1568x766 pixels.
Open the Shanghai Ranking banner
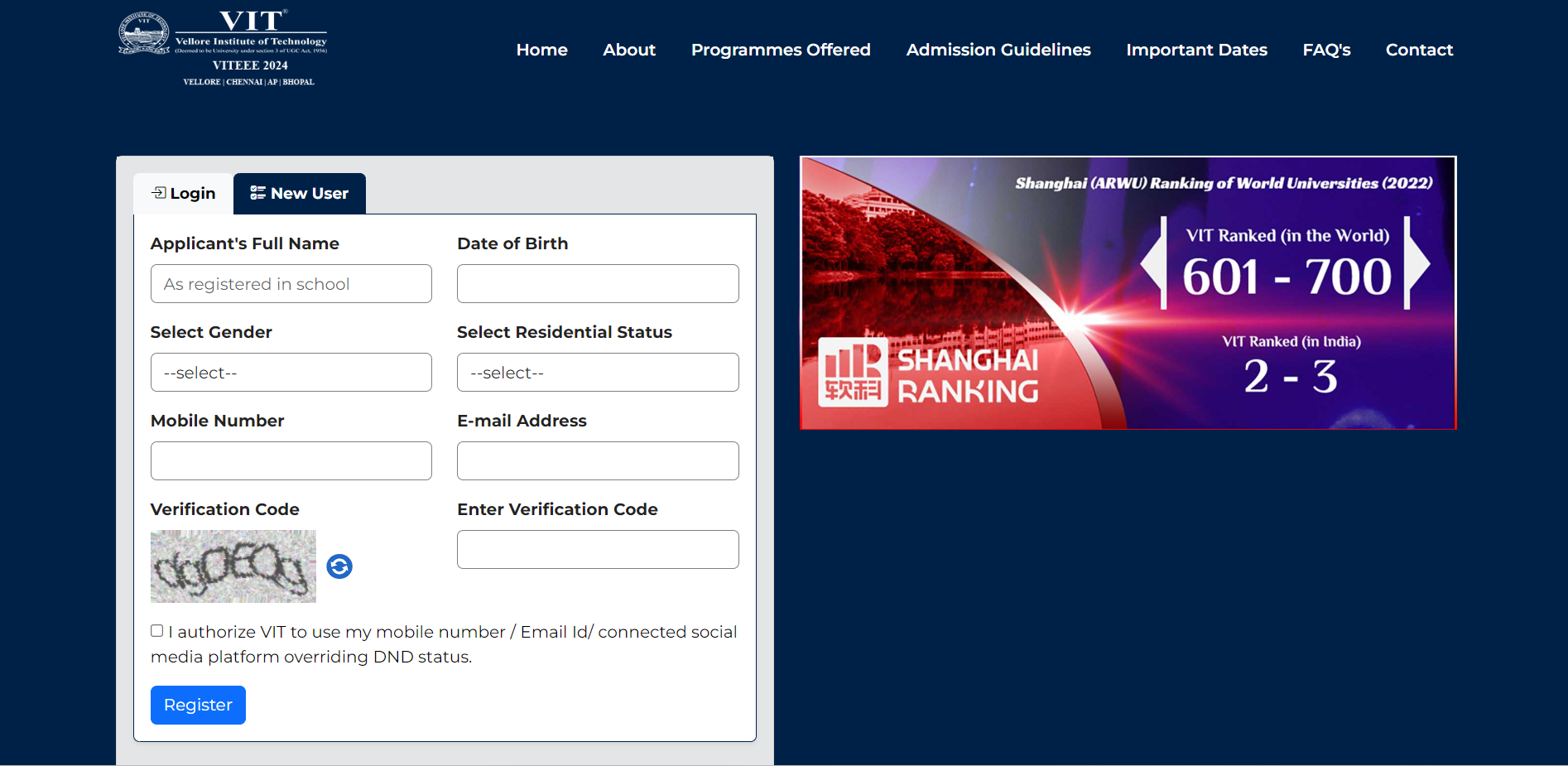1128,293
